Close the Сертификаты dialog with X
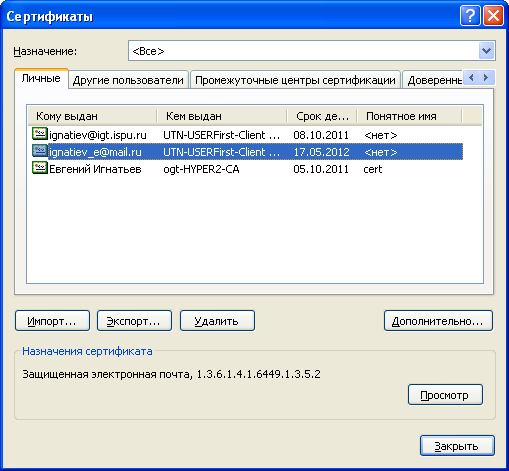The height and width of the screenshot is (471, 509). coord(493,16)
